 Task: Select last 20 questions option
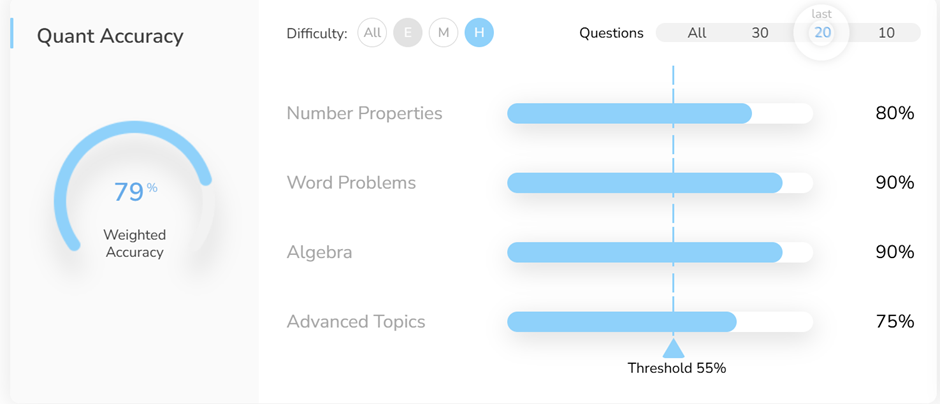pyautogui.click(x=822, y=33)
